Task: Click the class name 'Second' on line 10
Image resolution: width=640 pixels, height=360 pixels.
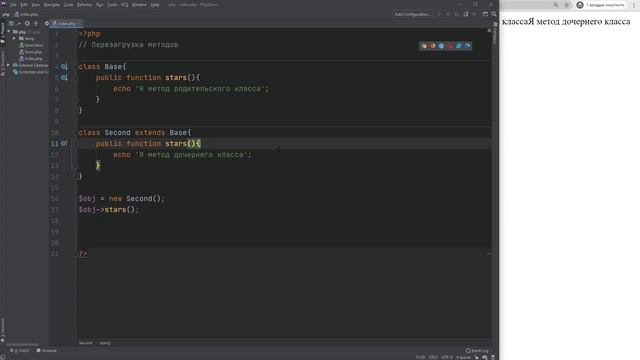Action: (118, 133)
